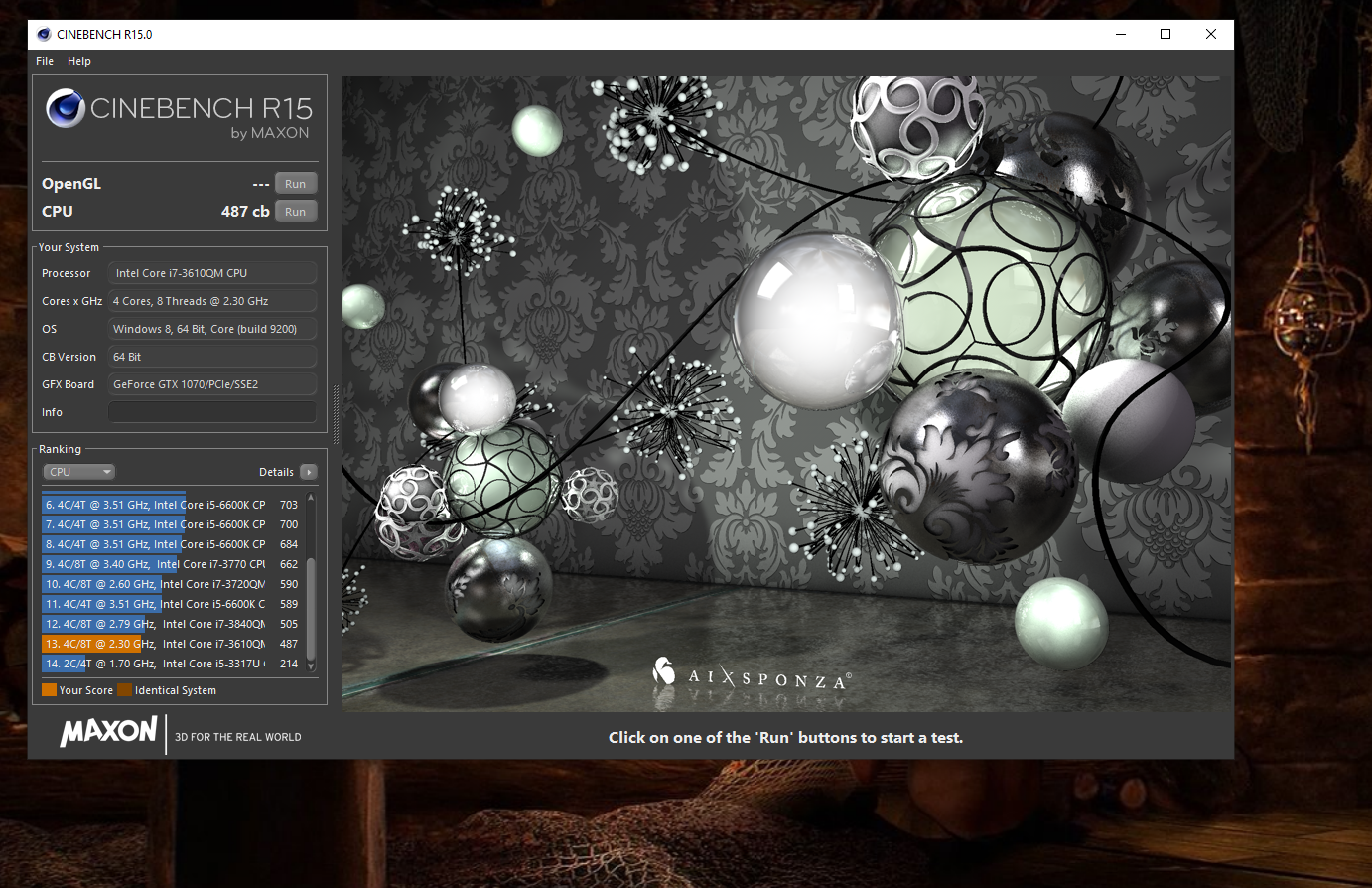The image size is (1372, 888).
Task: Expand ranking Details arrow button
Action: click(309, 472)
